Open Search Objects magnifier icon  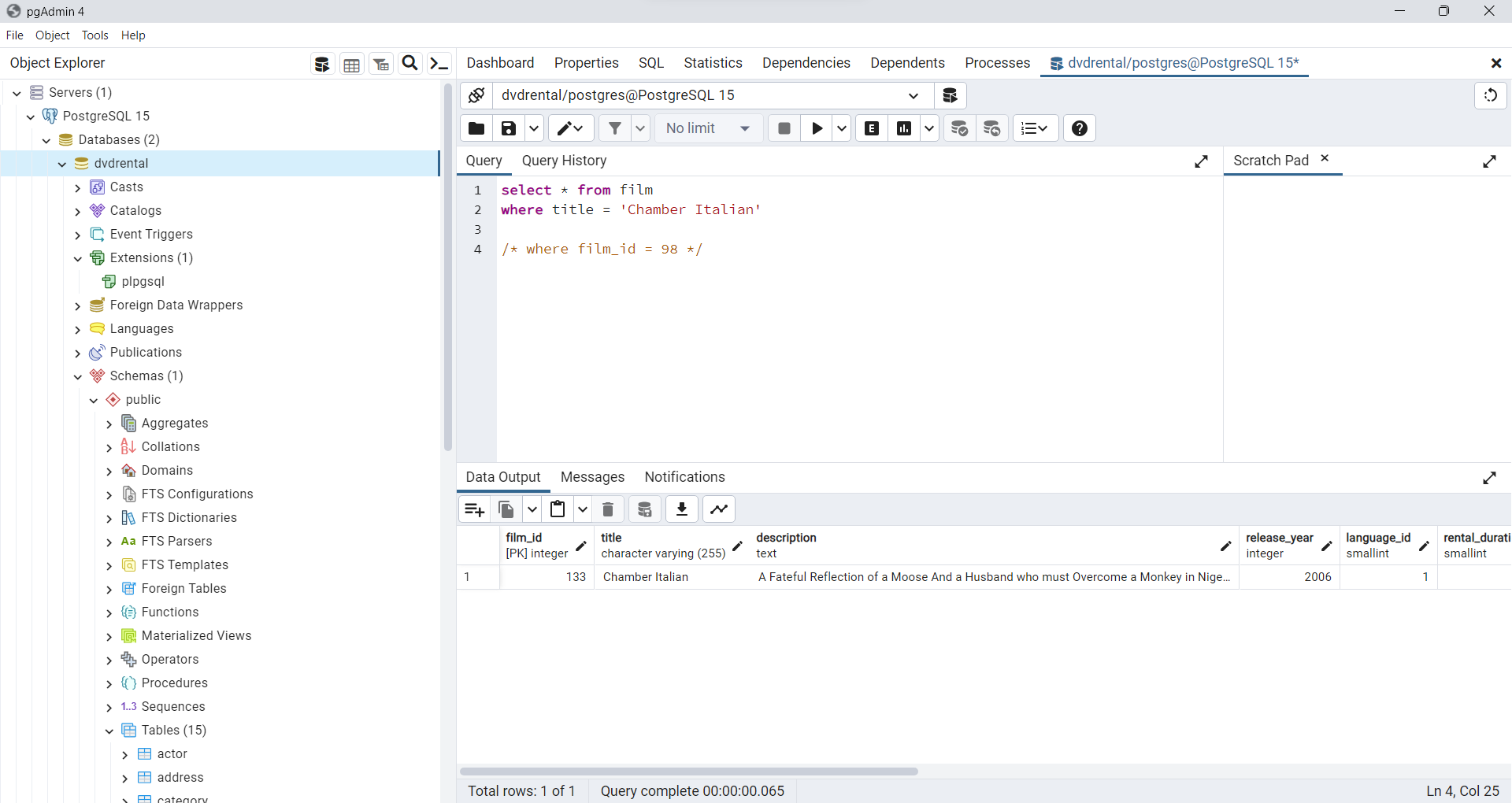(x=410, y=64)
